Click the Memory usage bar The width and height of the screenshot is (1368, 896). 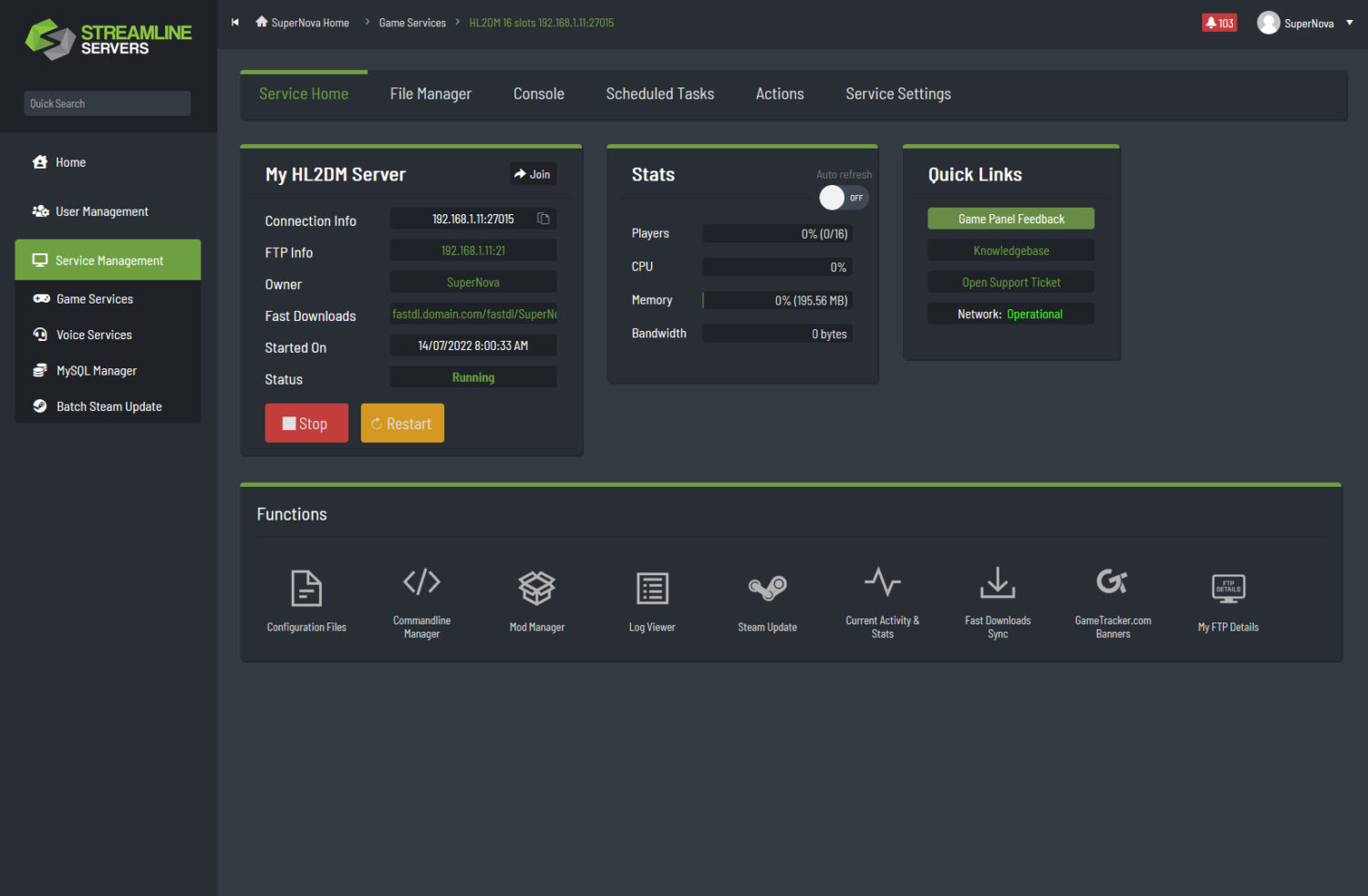tap(777, 301)
